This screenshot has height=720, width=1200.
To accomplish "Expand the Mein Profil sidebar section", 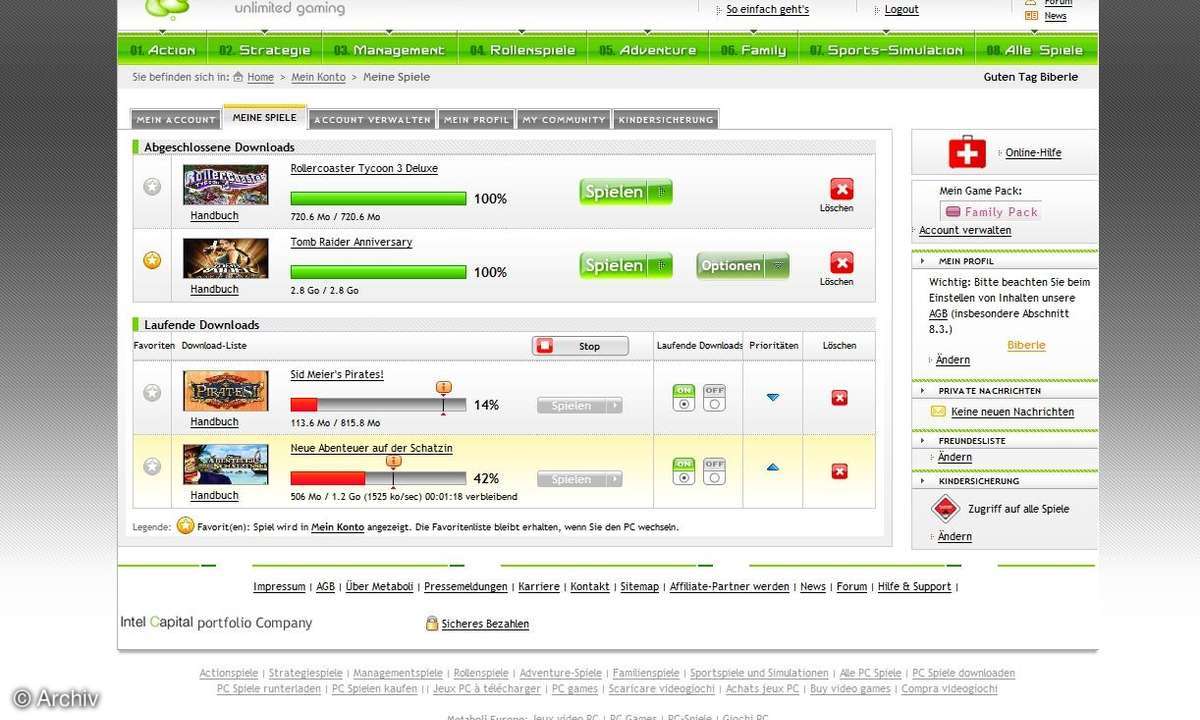I will (x=921, y=261).
